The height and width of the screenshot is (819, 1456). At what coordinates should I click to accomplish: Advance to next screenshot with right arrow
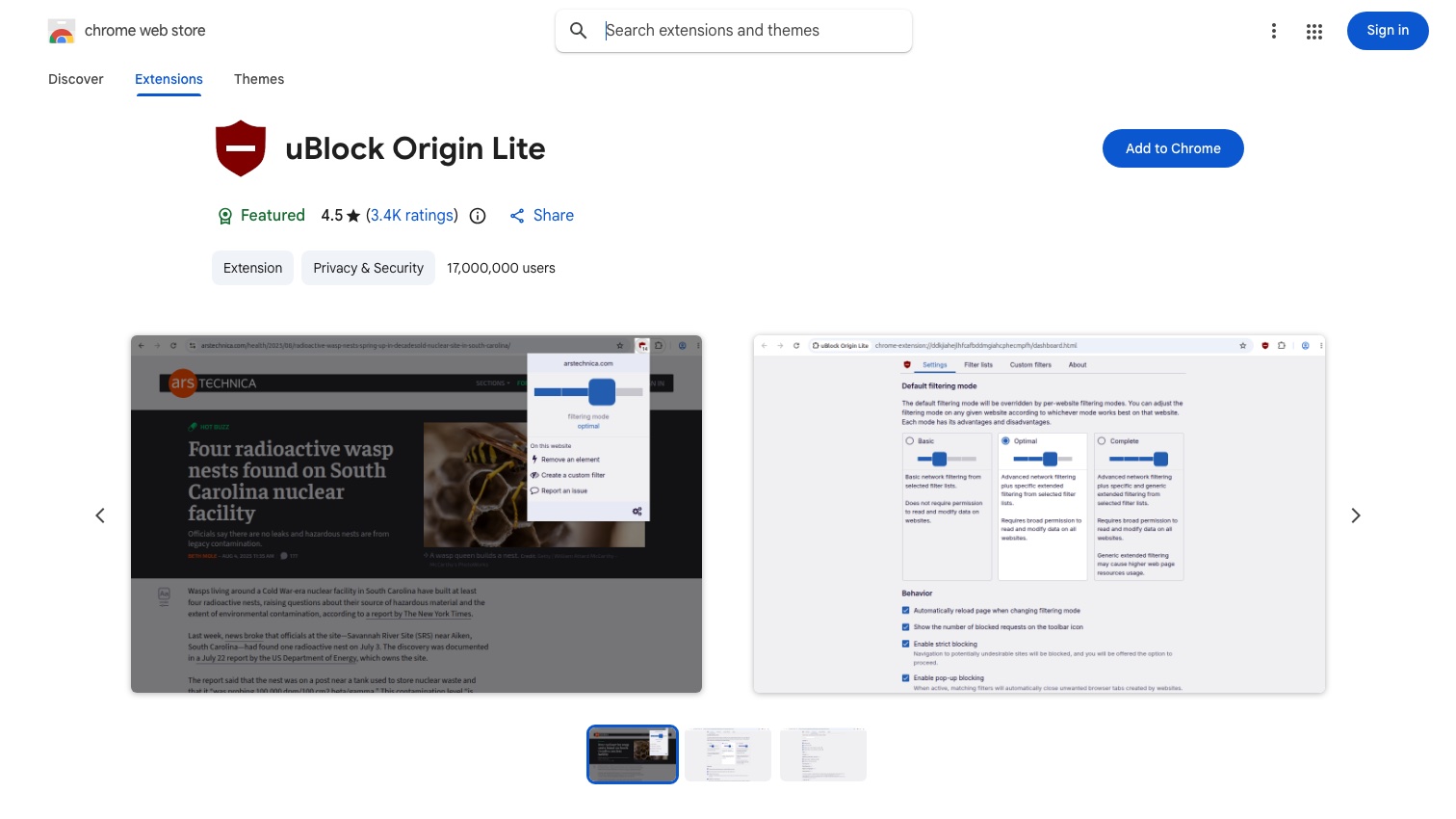pos(1356,515)
